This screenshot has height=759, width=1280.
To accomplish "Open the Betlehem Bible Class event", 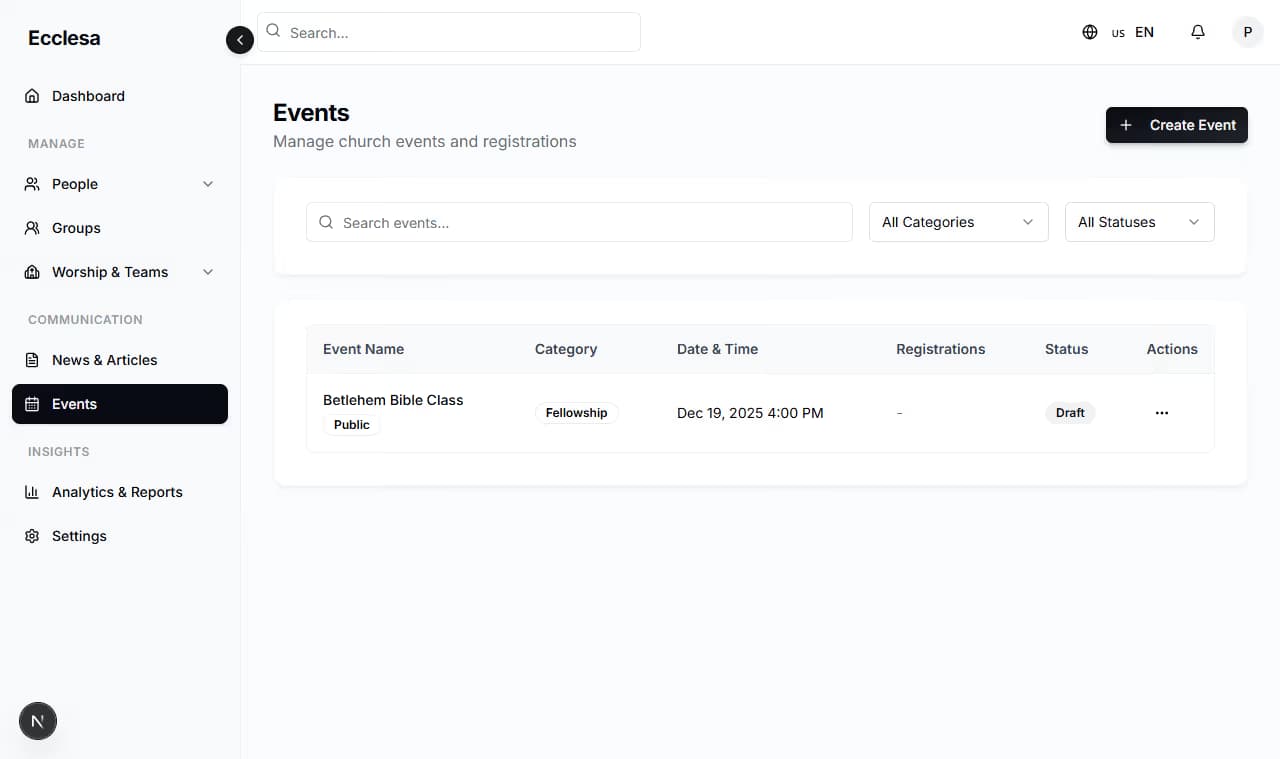I will tap(393, 400).
